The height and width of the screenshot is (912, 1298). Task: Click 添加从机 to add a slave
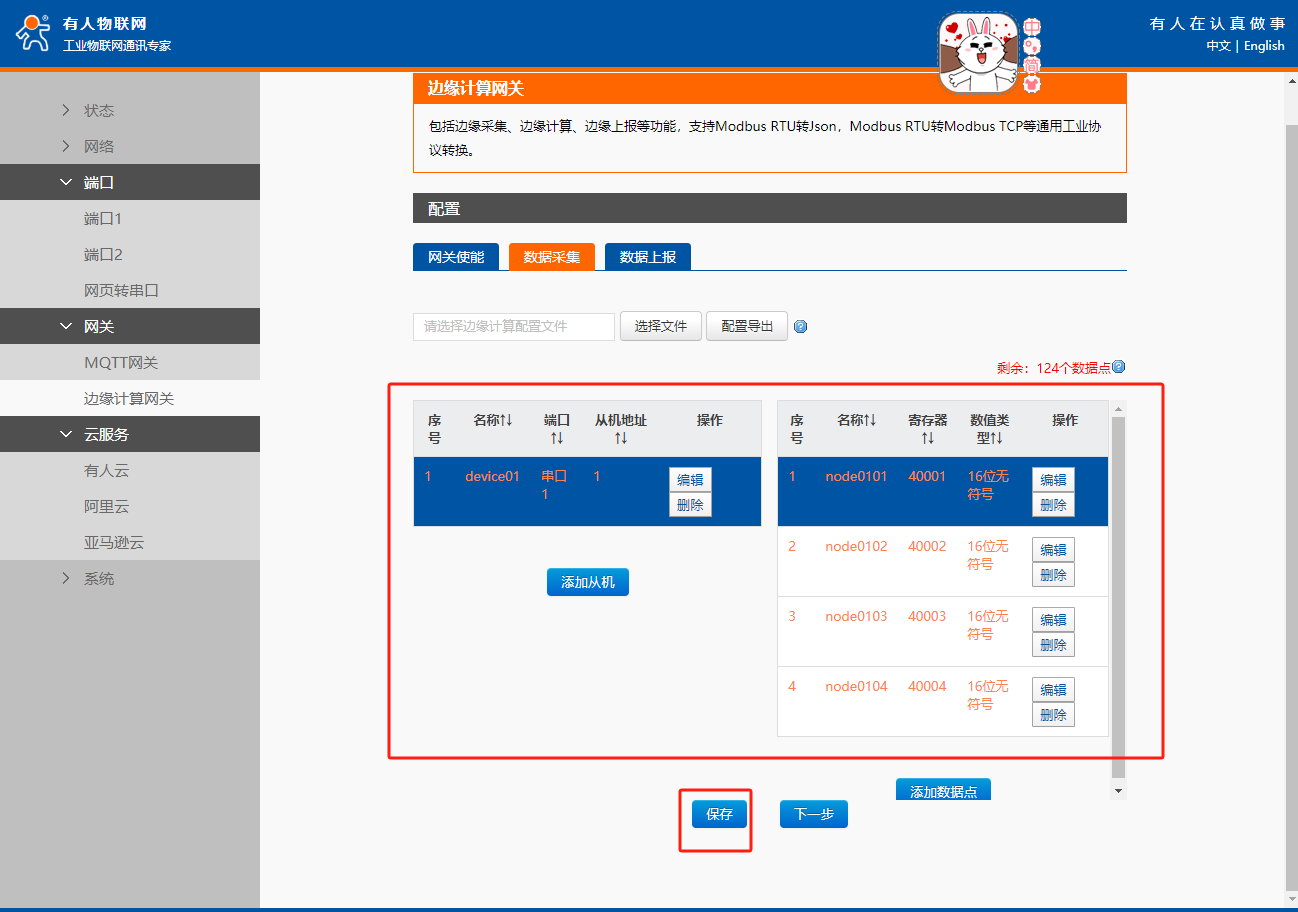pos(587,582)
